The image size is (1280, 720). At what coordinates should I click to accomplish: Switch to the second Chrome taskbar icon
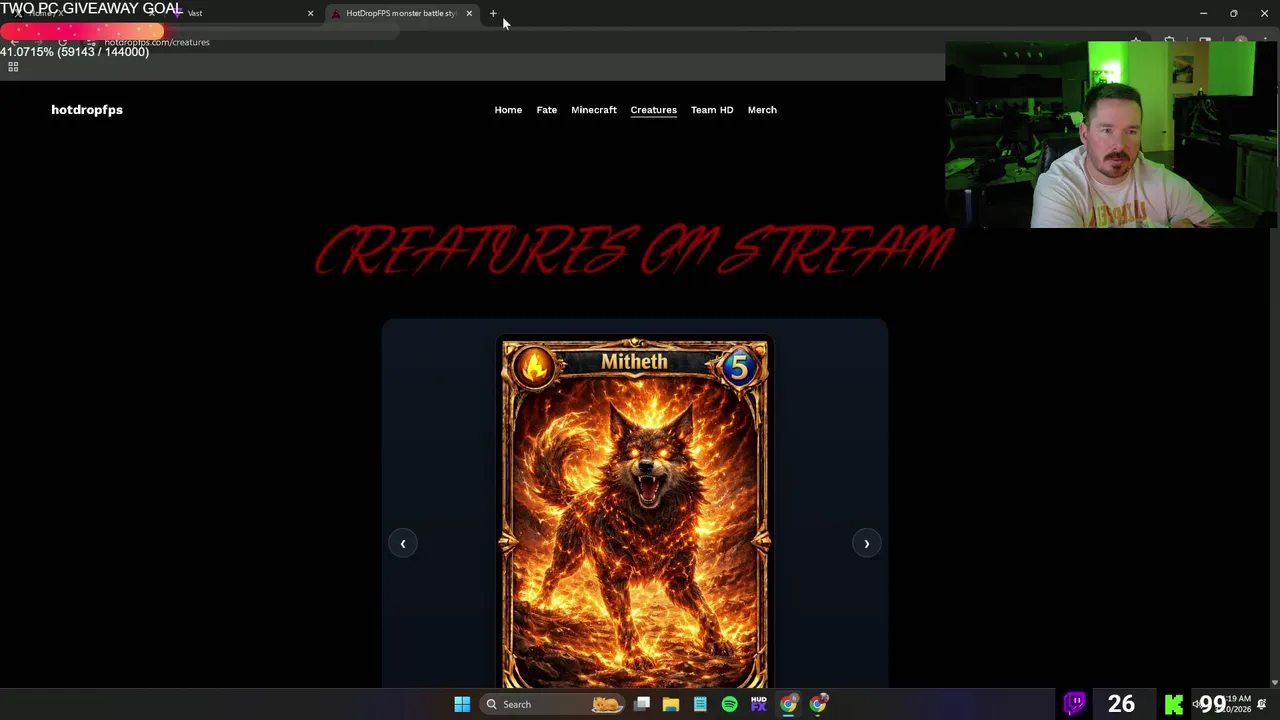tap(818, 704)
